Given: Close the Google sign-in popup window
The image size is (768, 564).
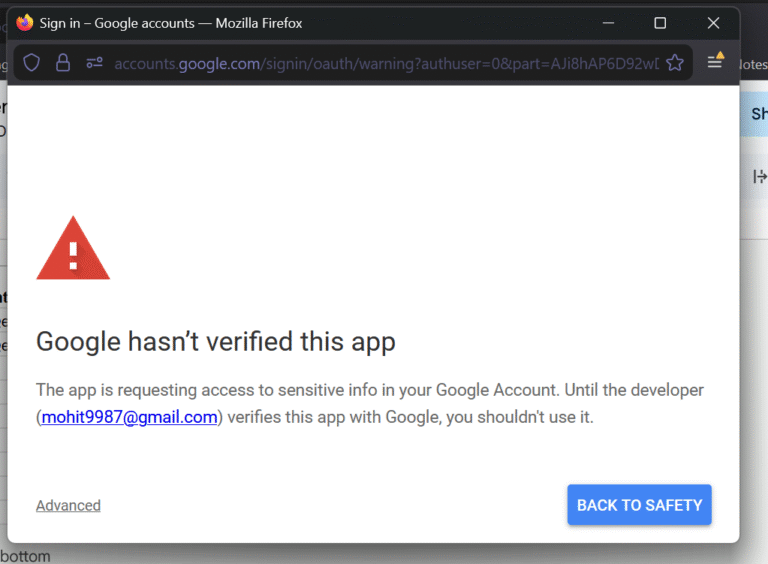Looking at the screenshot, I should 713,23.
